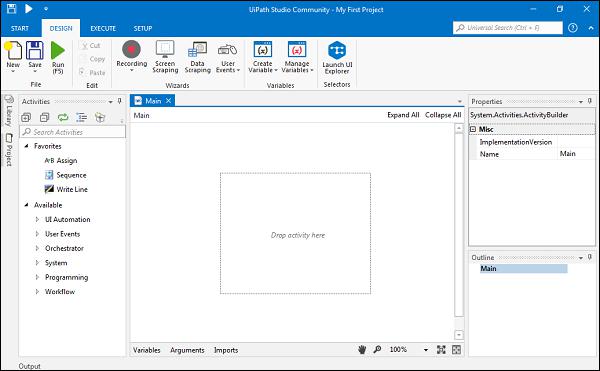The width and height of the screenshot is (600, 371).
Task: Expand the Workflow category
Action: coord(37,291)
